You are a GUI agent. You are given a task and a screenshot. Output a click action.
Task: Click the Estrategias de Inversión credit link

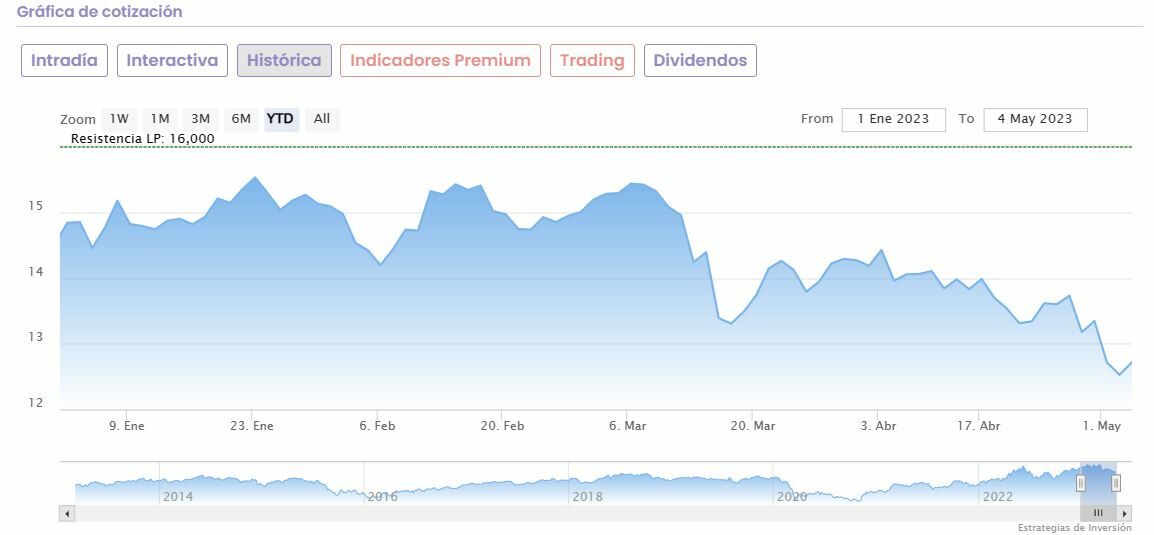click(x=1074, y=528)
